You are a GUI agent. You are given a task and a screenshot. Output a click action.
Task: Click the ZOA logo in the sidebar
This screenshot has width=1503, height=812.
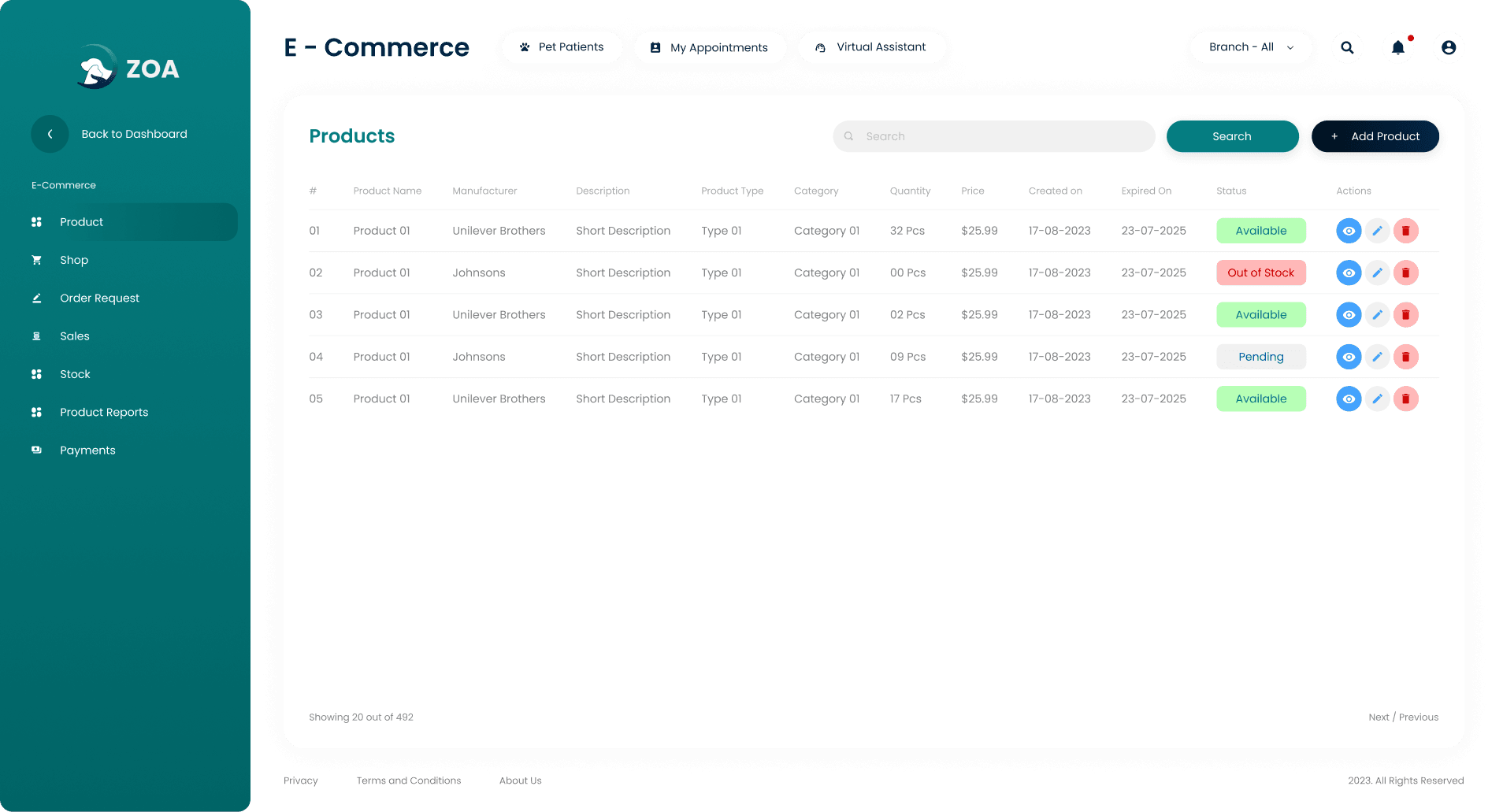pyautogui.click(x=128, y=68)
